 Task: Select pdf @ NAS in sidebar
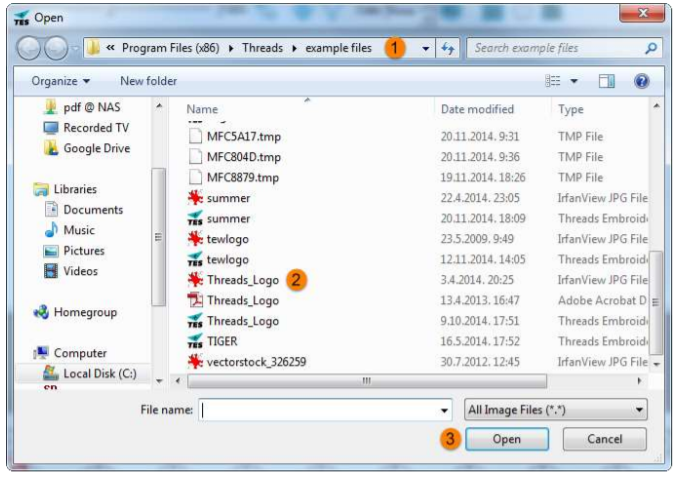click(92, 107)
